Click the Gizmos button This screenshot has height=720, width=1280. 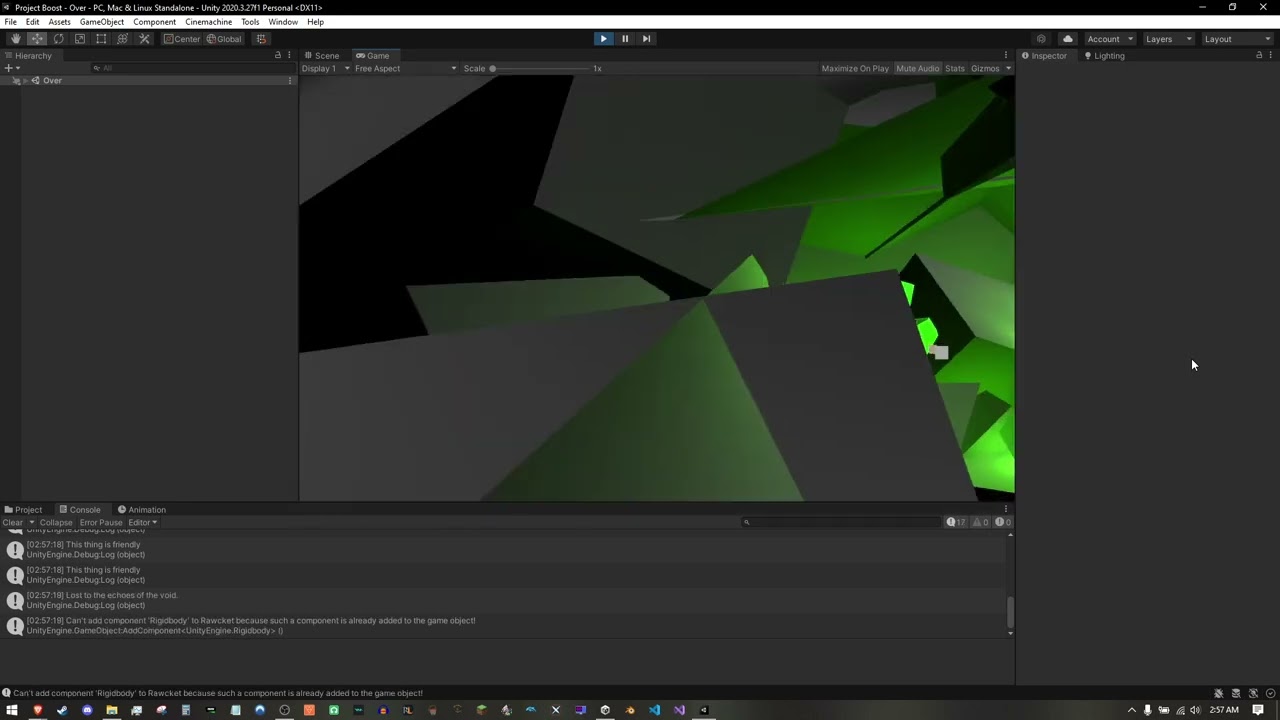(x=985, y=68)
